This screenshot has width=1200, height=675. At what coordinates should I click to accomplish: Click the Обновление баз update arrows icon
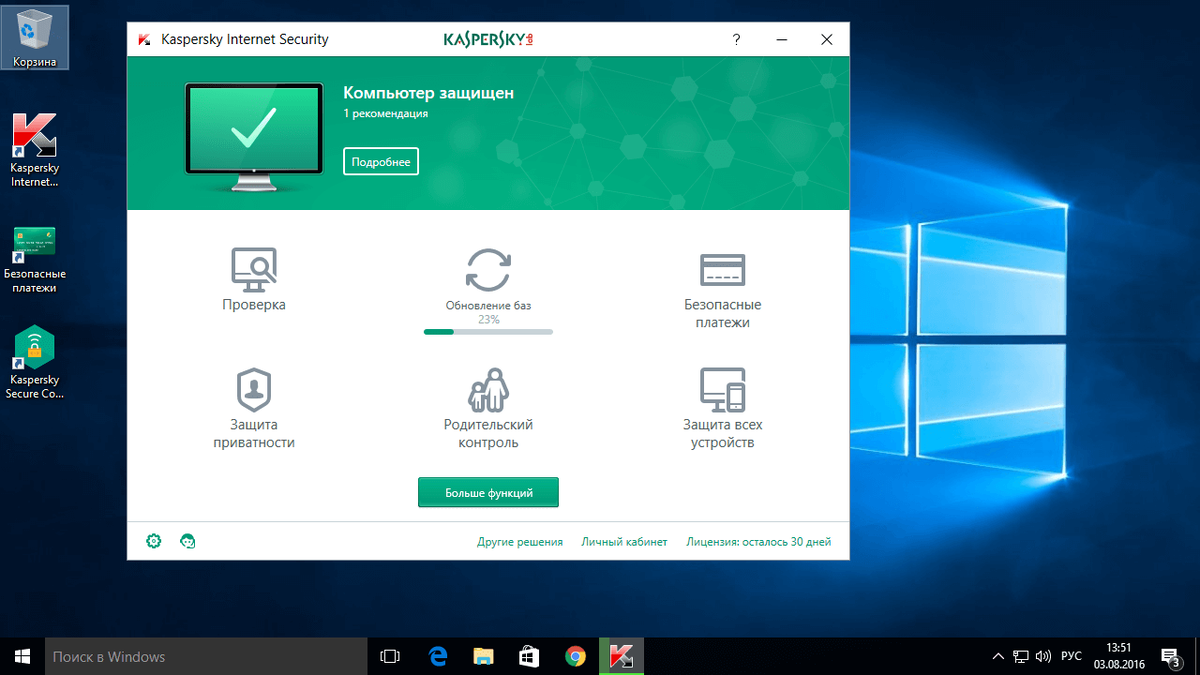[x=488, y=269]
